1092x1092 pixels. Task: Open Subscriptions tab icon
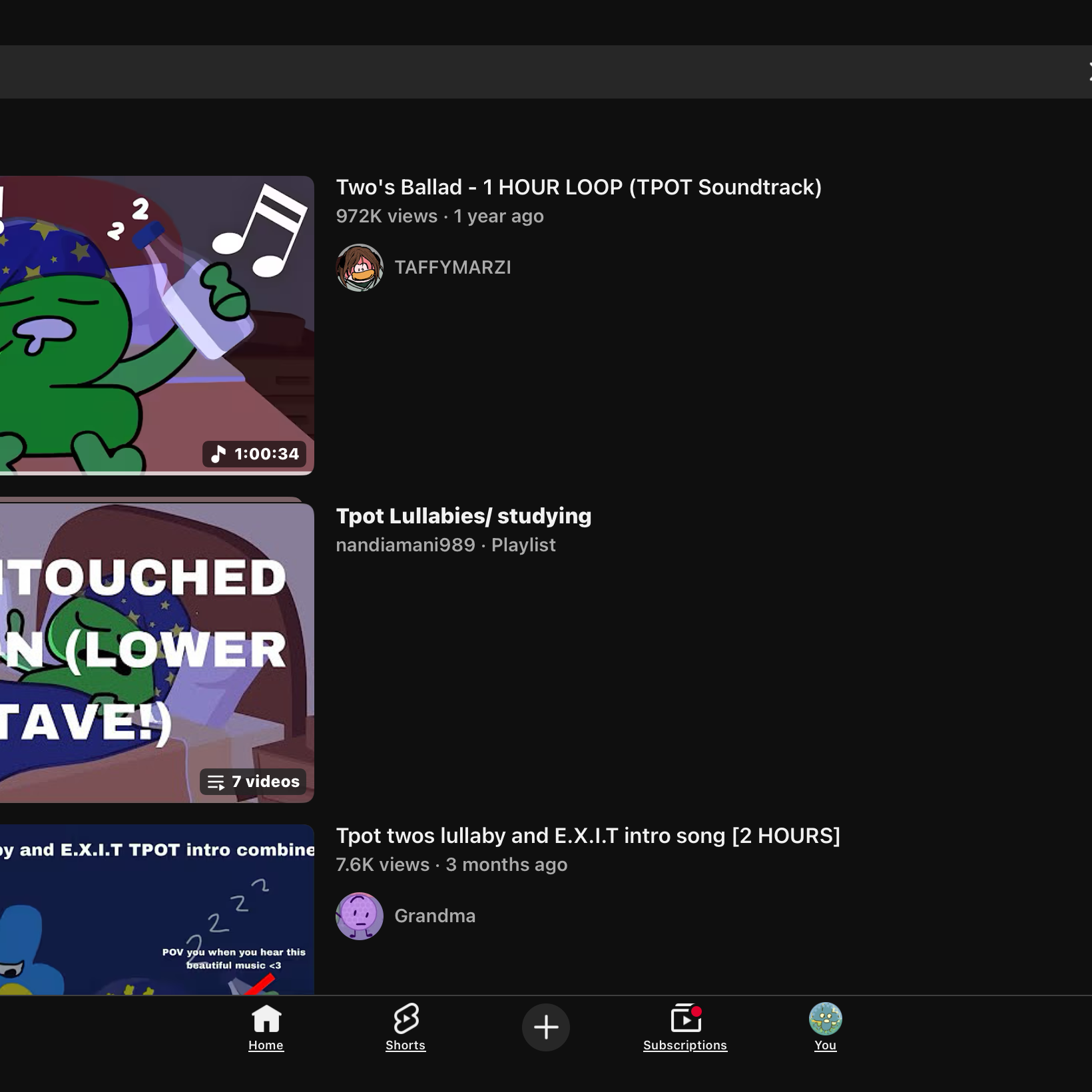686,1019
